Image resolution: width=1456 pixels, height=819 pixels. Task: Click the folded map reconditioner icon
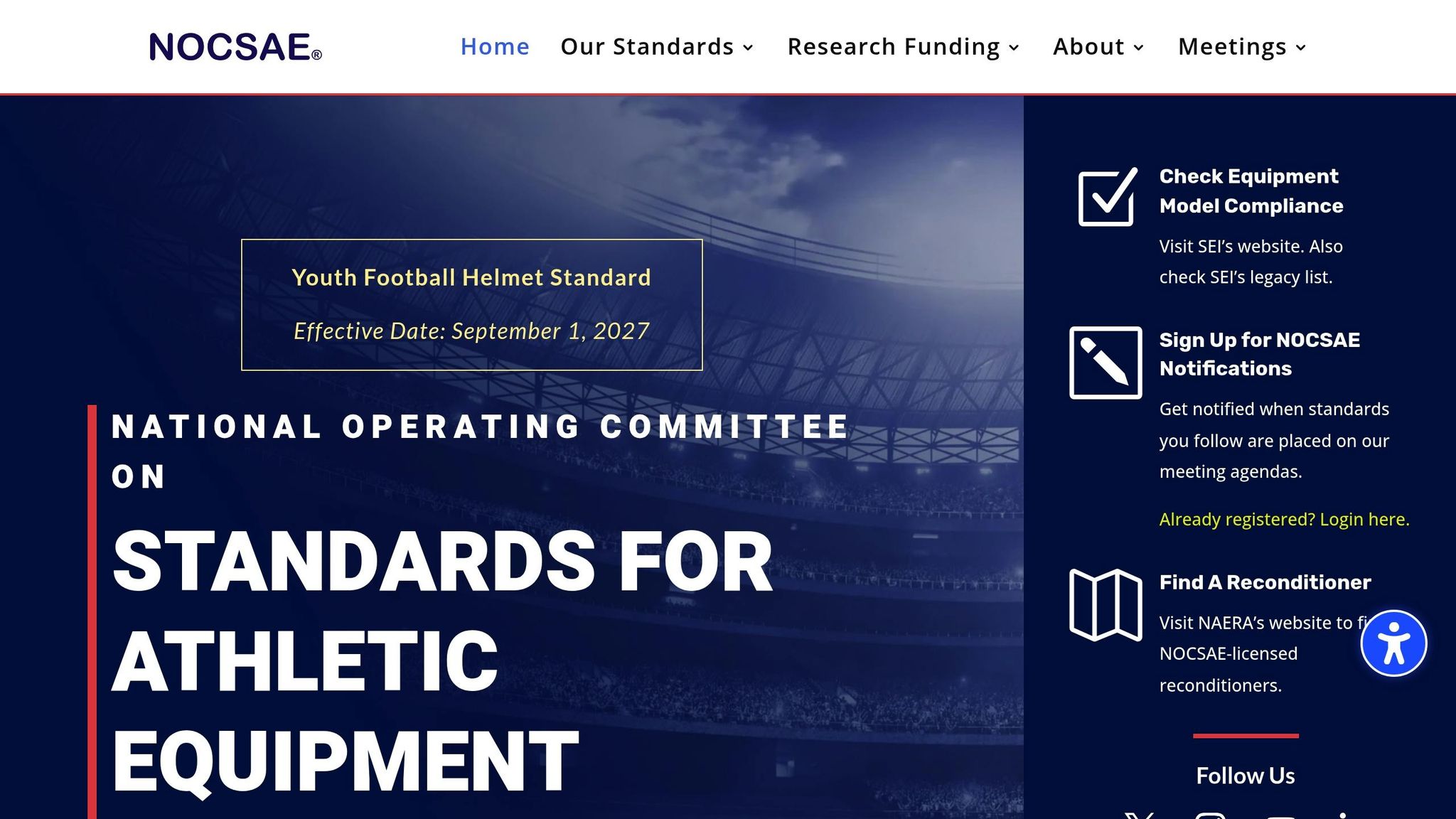[x=1106, y=604]
